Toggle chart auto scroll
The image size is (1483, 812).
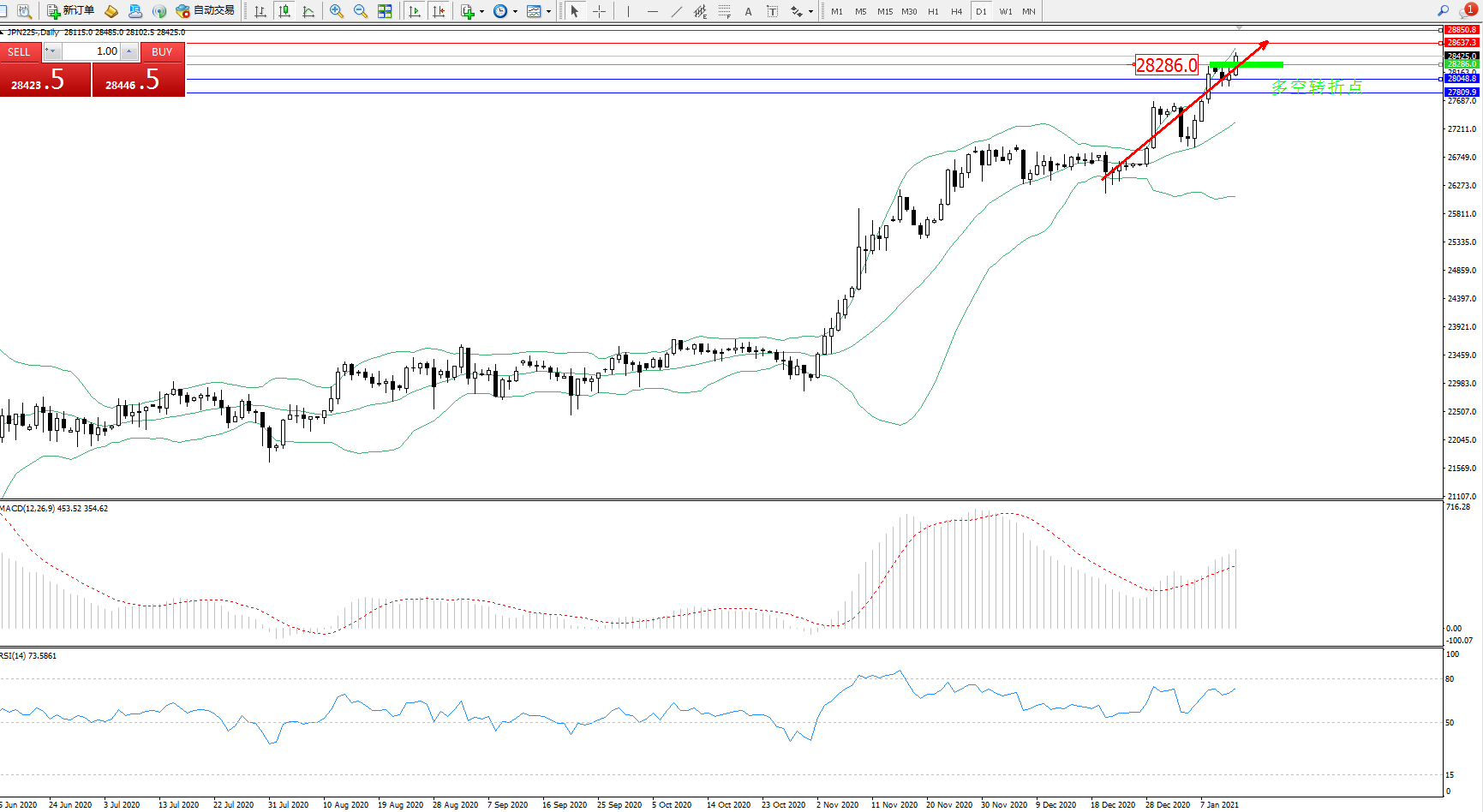pyautogui.click(x=415, y=11)
